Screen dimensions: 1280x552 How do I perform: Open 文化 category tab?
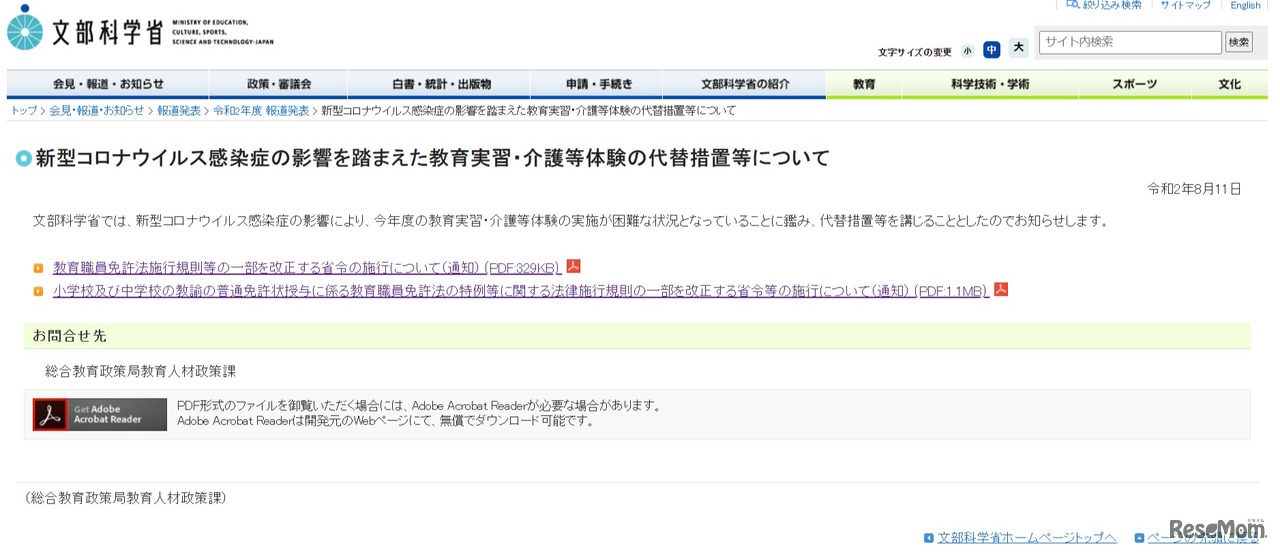click(x=1230, y=85)
